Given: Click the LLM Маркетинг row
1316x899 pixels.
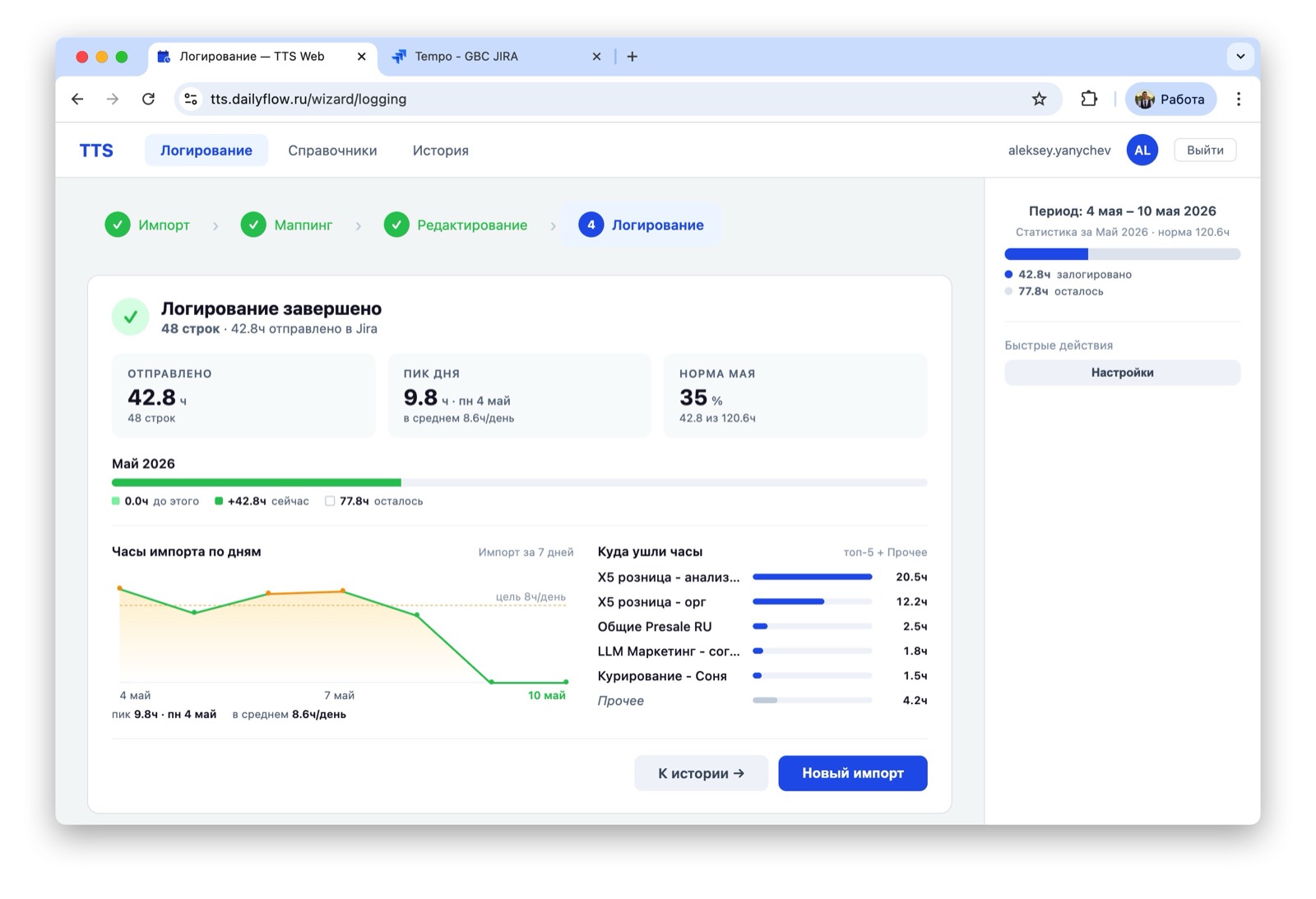Looking at the screenshot, I should [x=762, y=651].
